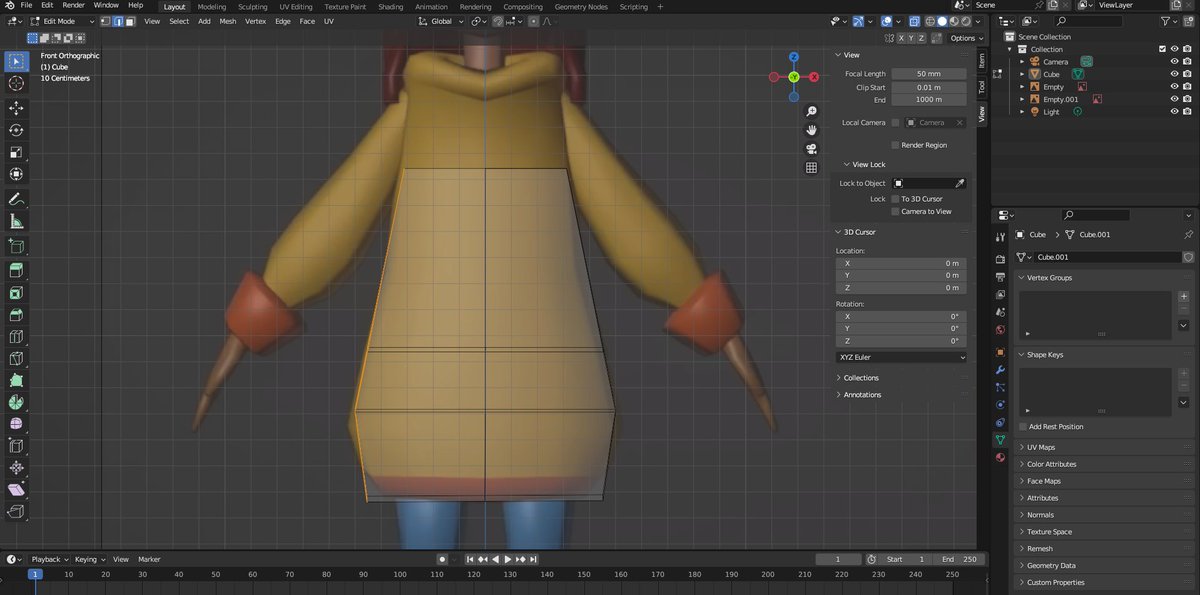Screen dimensions: 1200x595
Task: Select the Poly Build tool
Action: [16, 381]
